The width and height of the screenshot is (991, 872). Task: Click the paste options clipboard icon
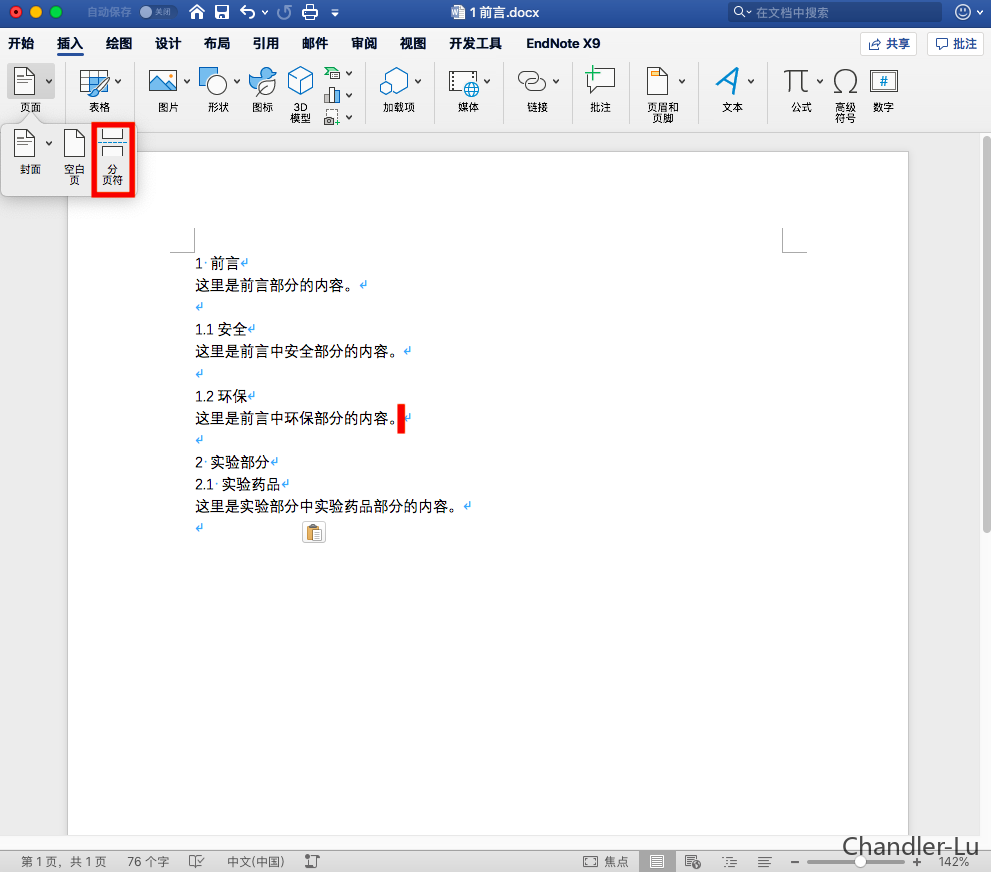(x=313, y=533)
